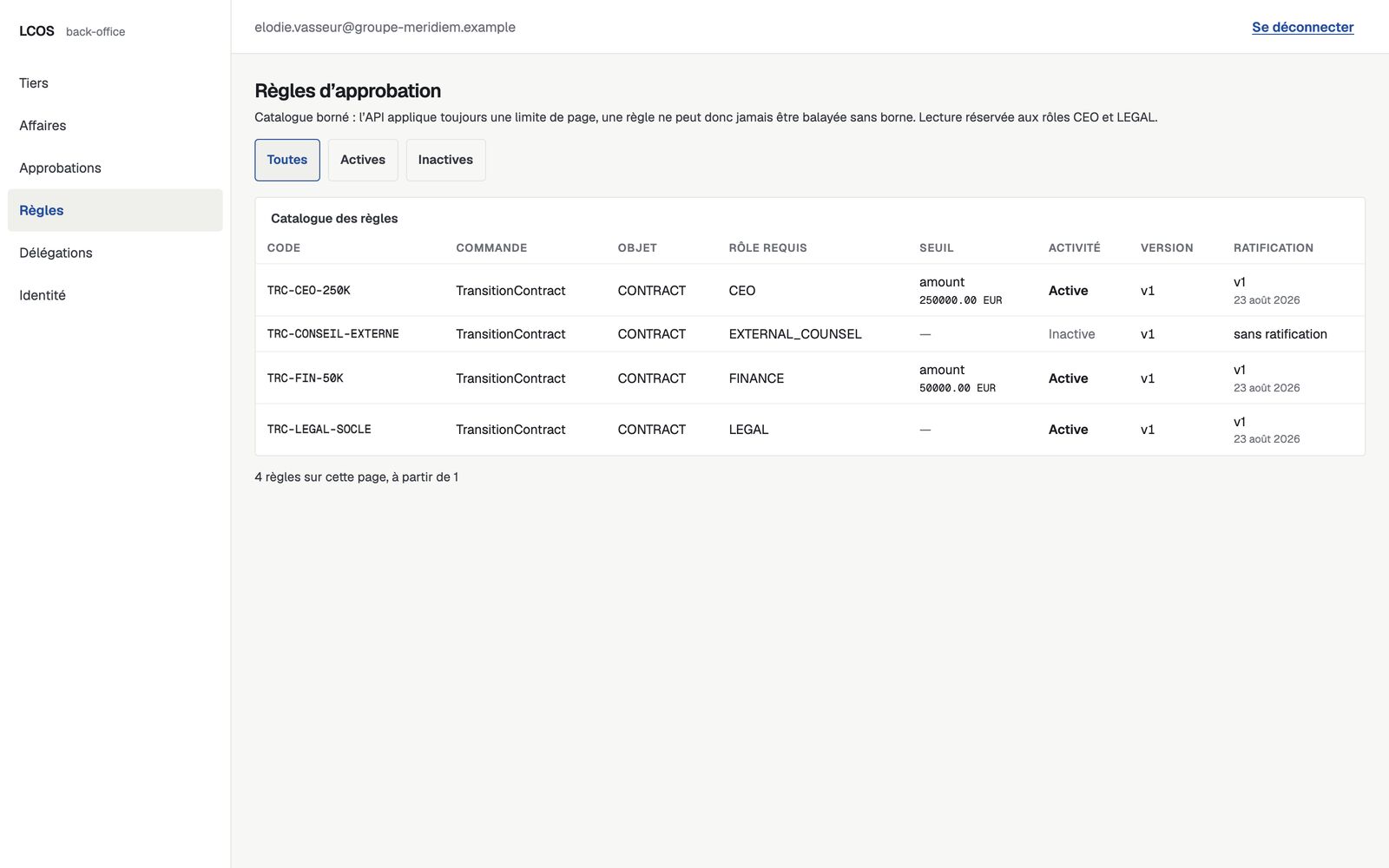The width and height of the screenshot is (1389, 868).
Task: Go to Affaires in the sidebar
Action: (x=115, y=126)
